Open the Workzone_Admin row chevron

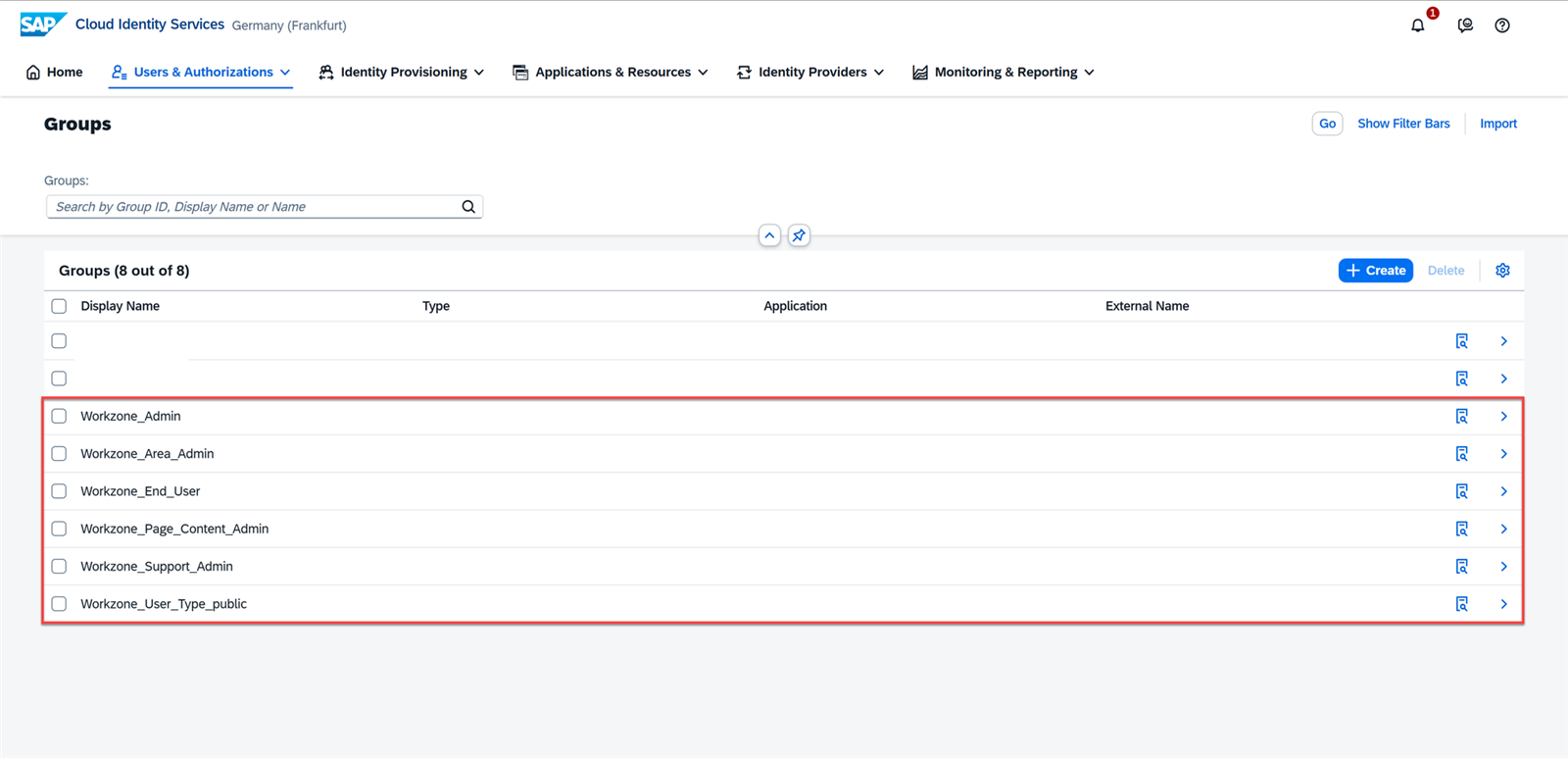coord(1503,417)
